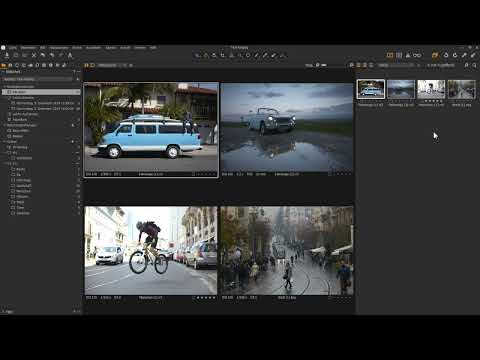The width and height of the screenshot is (480, 360).
Task: Click the tram street thumbnail in browser
Action: pyautogui.click(x=461, y=89)
